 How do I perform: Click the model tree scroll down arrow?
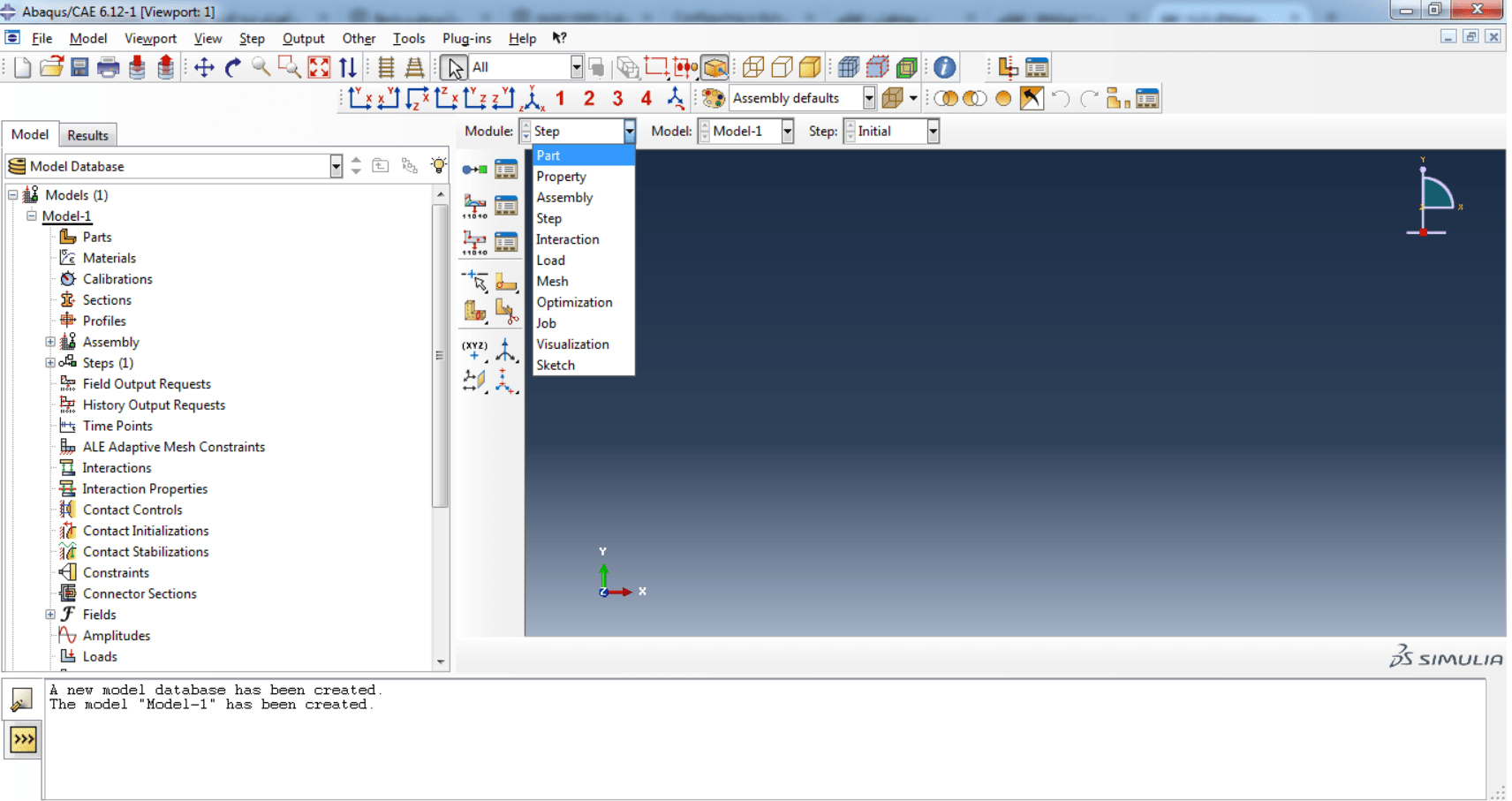coord(440,662)
